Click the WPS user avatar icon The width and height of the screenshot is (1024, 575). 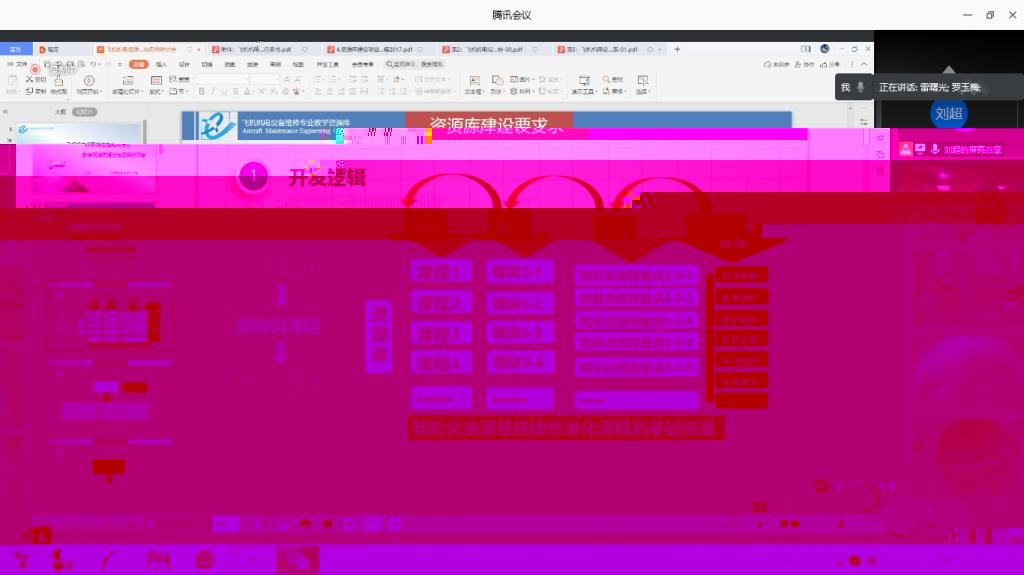click(x=825, y=49)
